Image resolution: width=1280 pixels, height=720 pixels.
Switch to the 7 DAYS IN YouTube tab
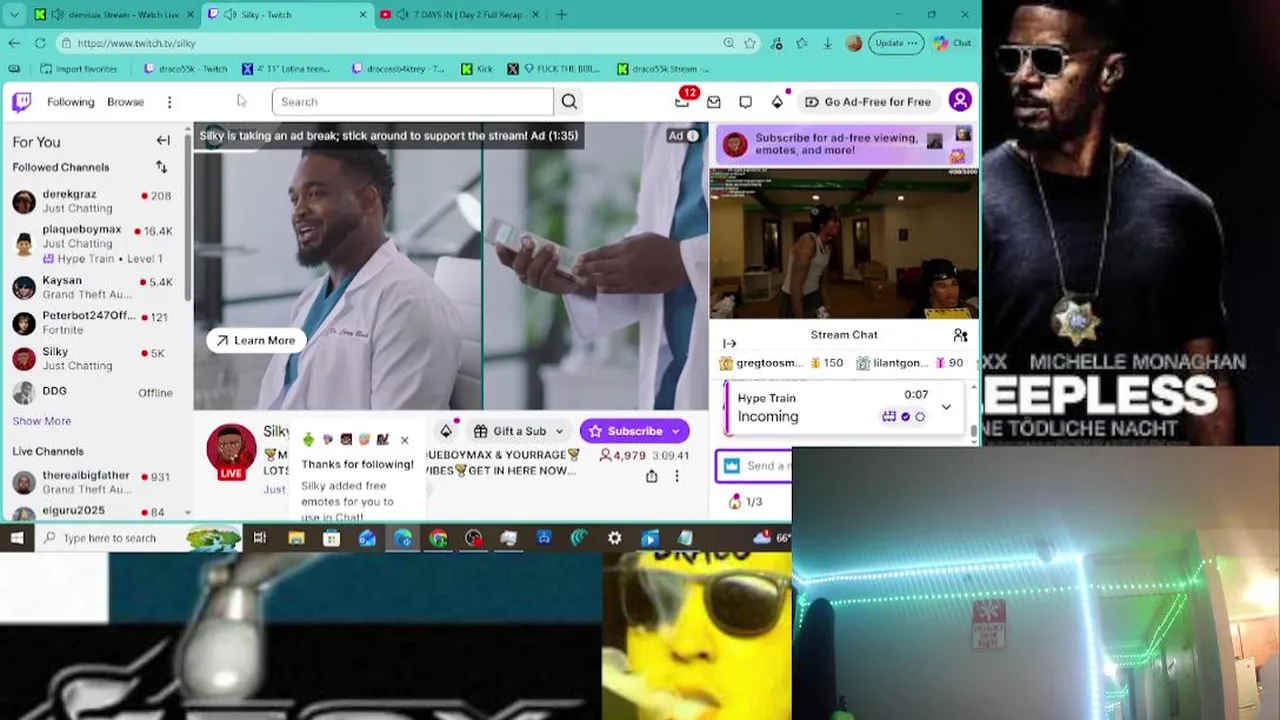pyautogui.click(x=459, y=15)
